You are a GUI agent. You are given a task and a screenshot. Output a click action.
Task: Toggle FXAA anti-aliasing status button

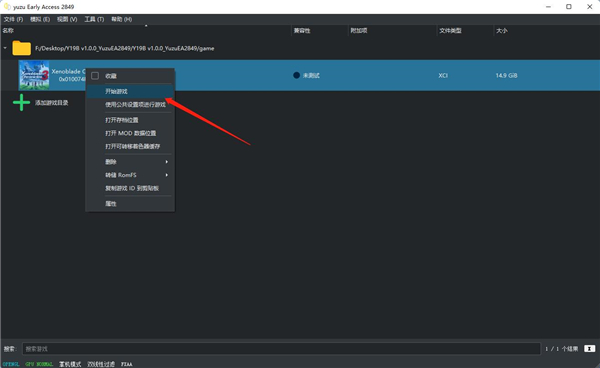(x=127, y=364)
